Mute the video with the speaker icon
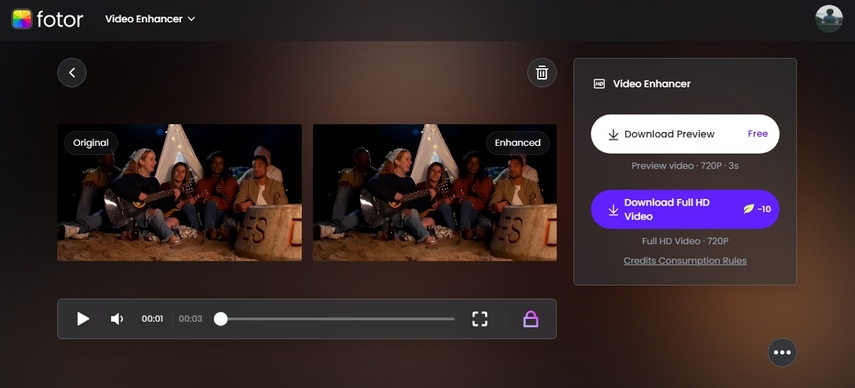855x388 pixels. 117,319
